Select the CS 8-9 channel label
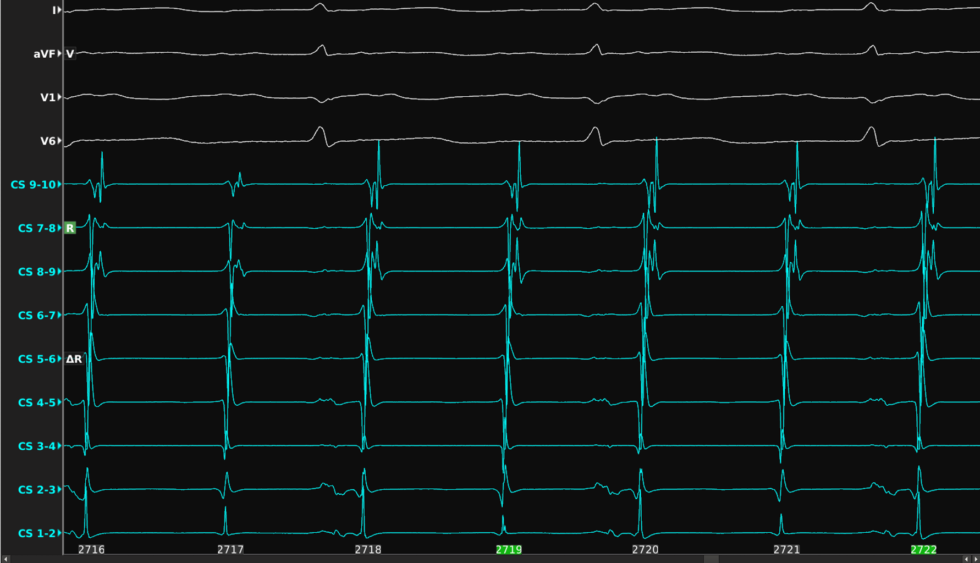Viewport: 980px width, 563px height. (35, 272)
